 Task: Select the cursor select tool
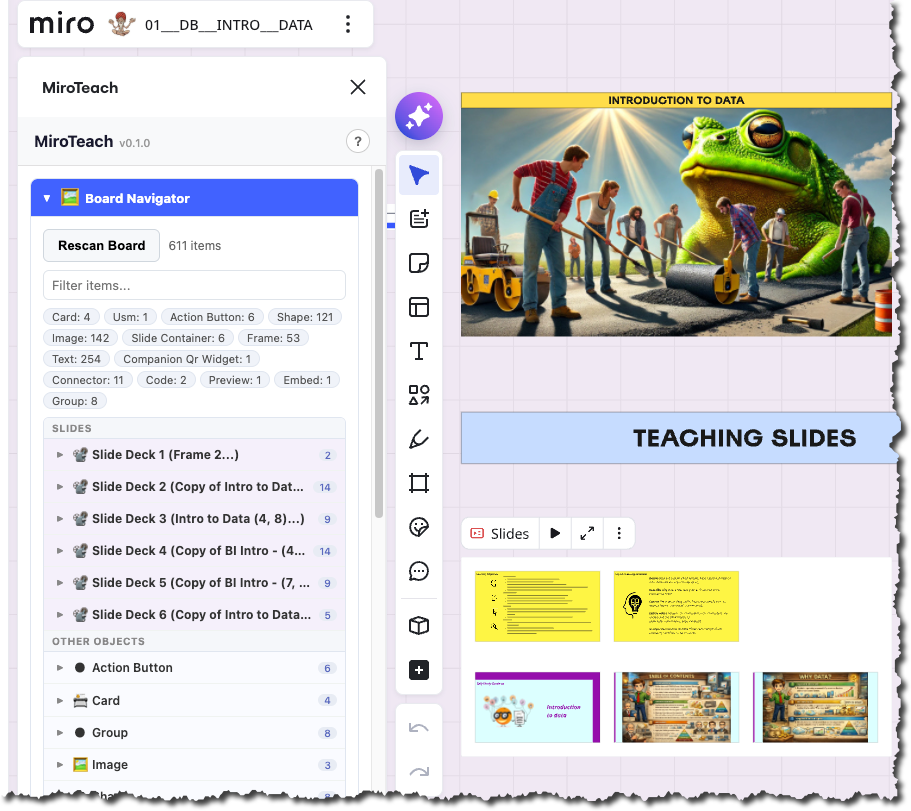tap(419, 175)
